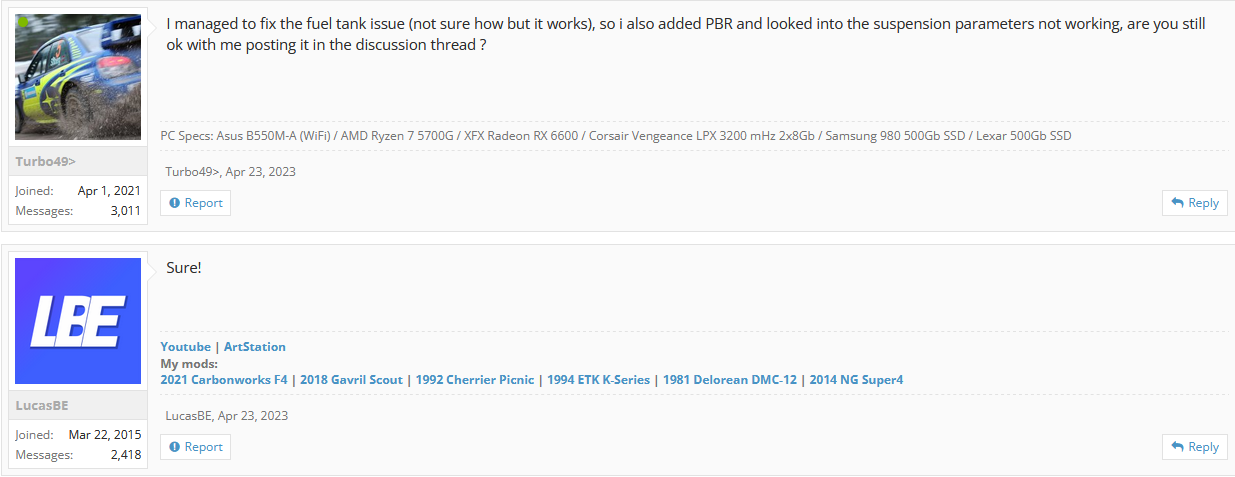Open the LucasBE username profile
This screenshot has width=1235, height=477.
(x=42, y=405)
